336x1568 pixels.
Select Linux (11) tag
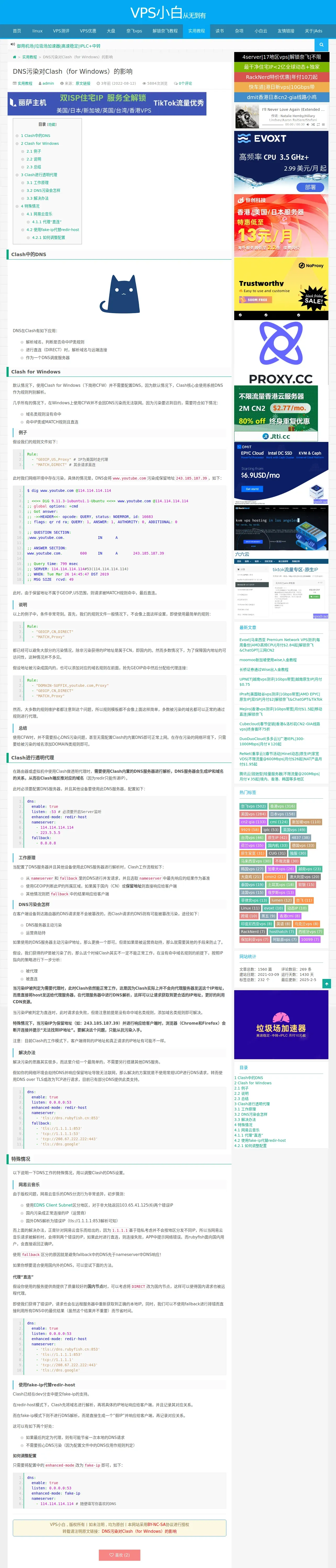[251, 908]
